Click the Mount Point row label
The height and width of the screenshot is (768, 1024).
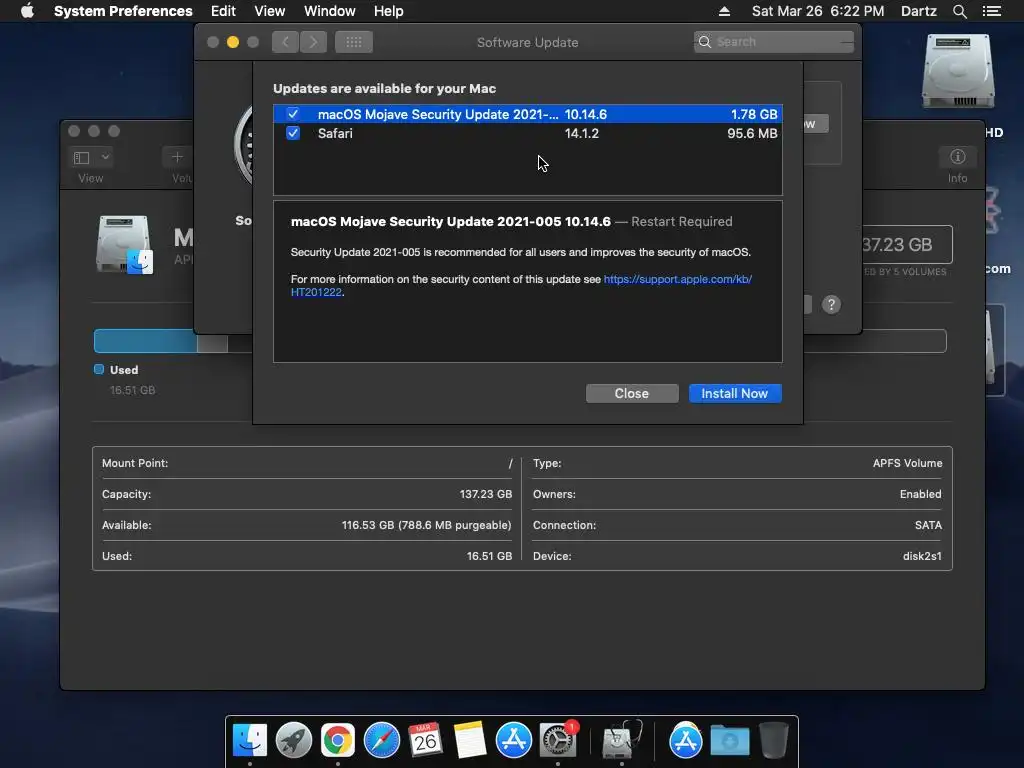(x=135, y=463)
